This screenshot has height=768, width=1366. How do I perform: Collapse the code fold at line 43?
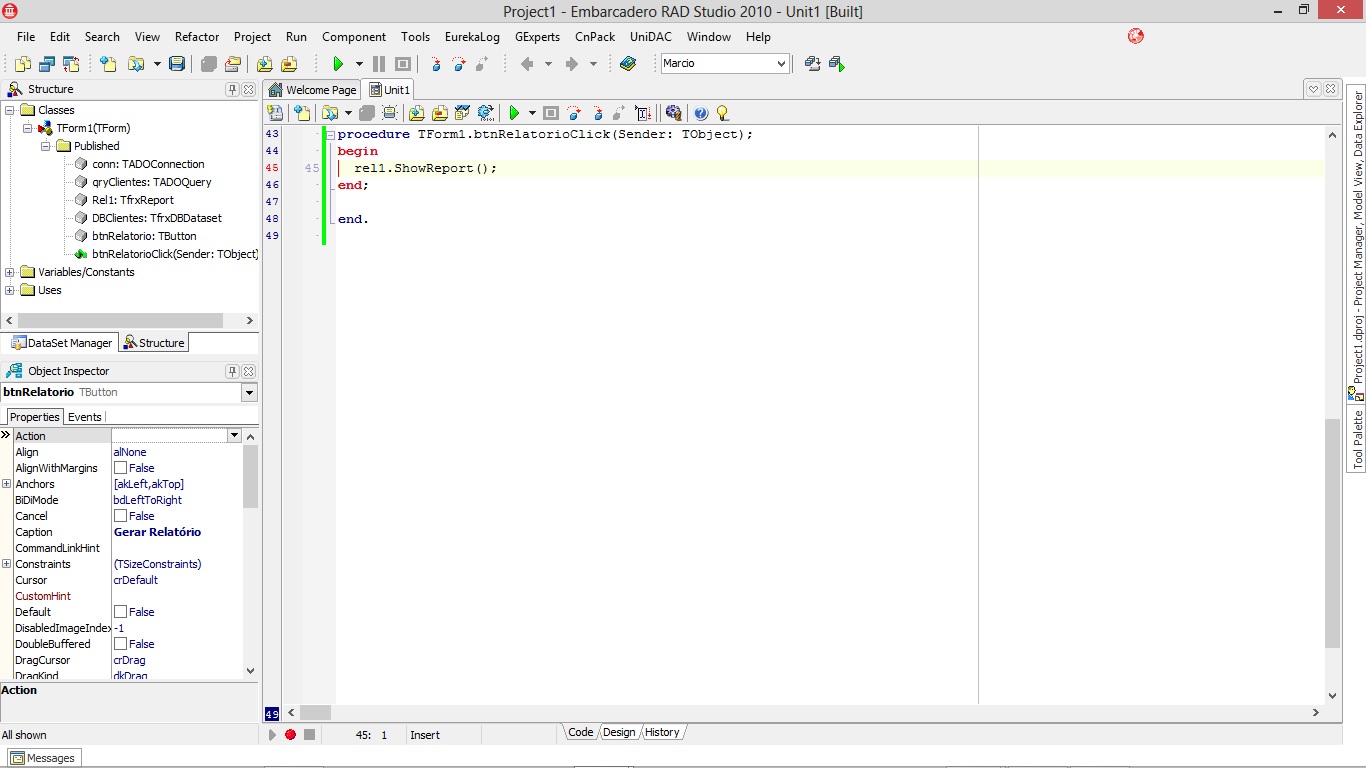331,134
